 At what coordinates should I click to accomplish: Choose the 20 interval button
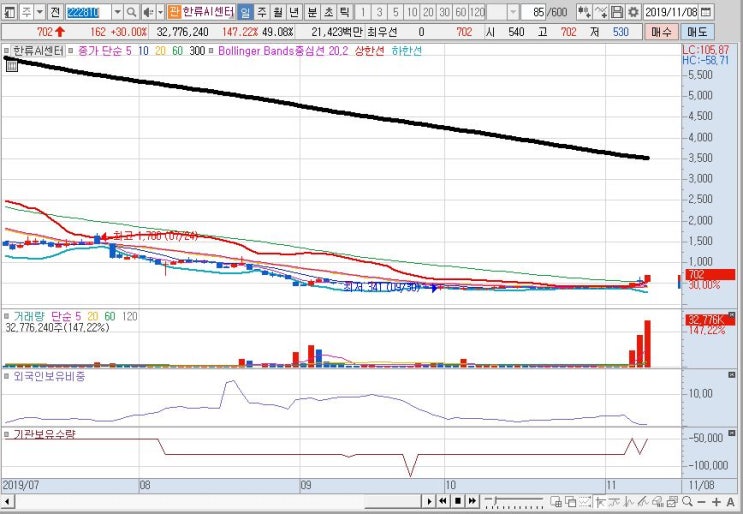pyautogui.click(x=428, y=12)
